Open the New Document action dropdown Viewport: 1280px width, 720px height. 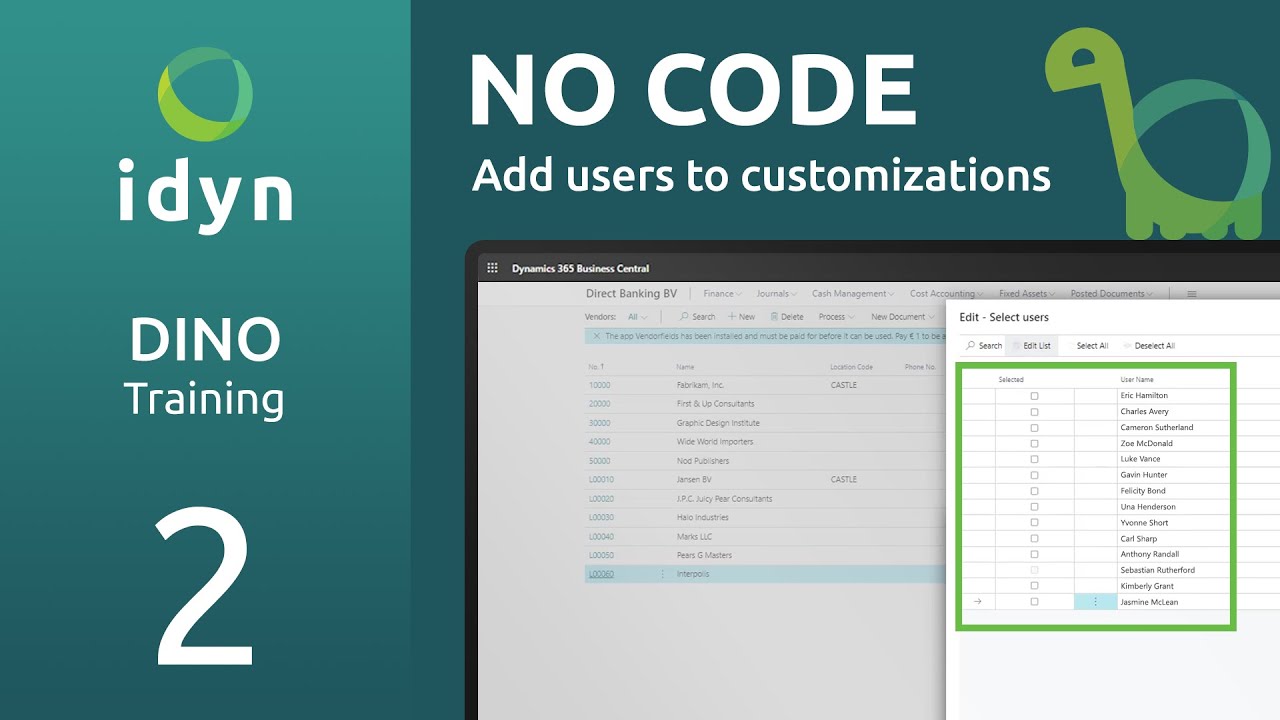pos(903,317)
